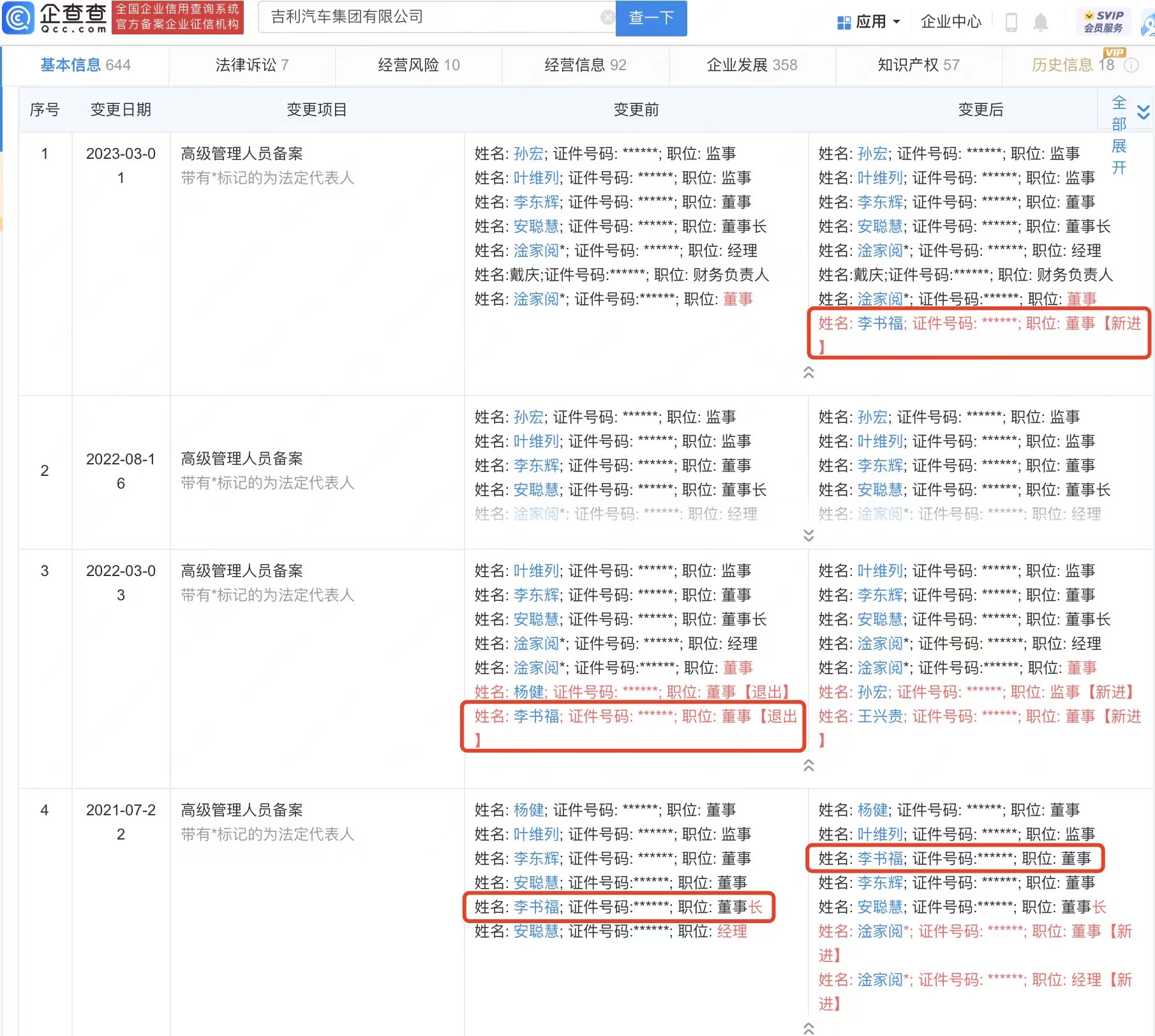Open 企业中心 in the header
Viewport: 1155px width, 1036px height.
click(x=951, y=21)
